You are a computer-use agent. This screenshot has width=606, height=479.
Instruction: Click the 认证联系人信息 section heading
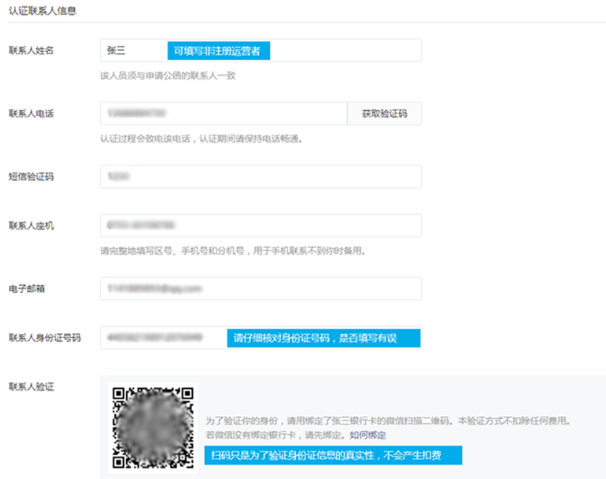point(43,11)
